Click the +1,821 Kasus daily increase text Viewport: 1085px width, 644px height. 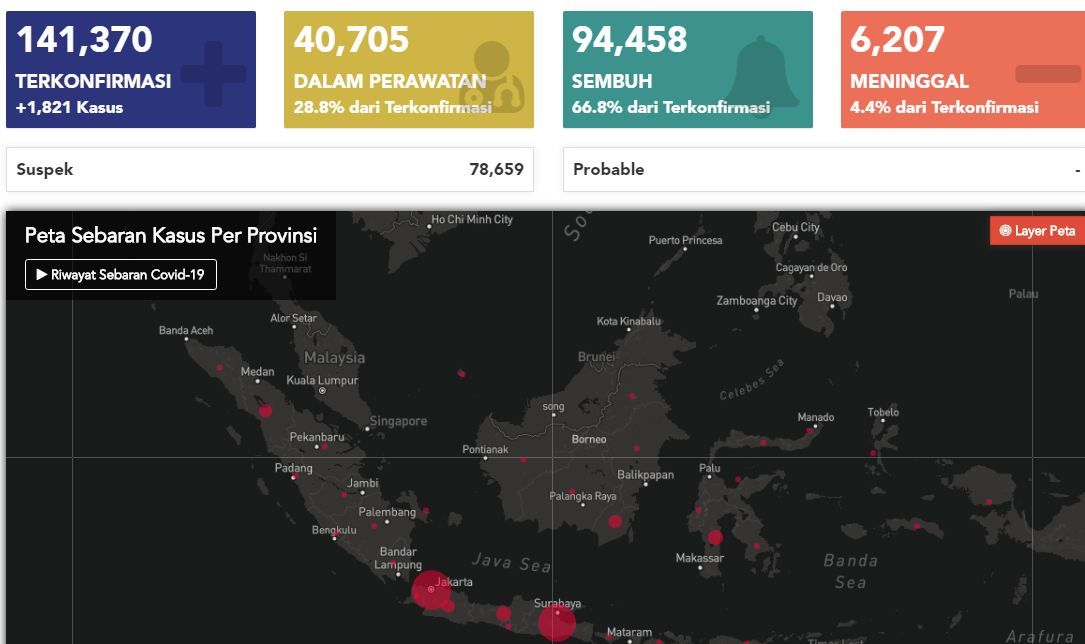click(x=70, y=107)
